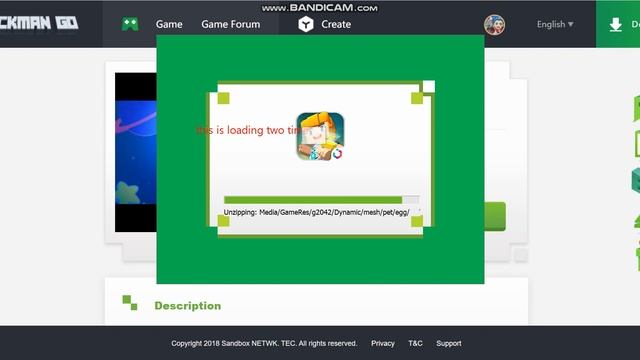Click the game preview video thumbnail
The width and height of the screenshot is (640, 360).
coord(136,152)
